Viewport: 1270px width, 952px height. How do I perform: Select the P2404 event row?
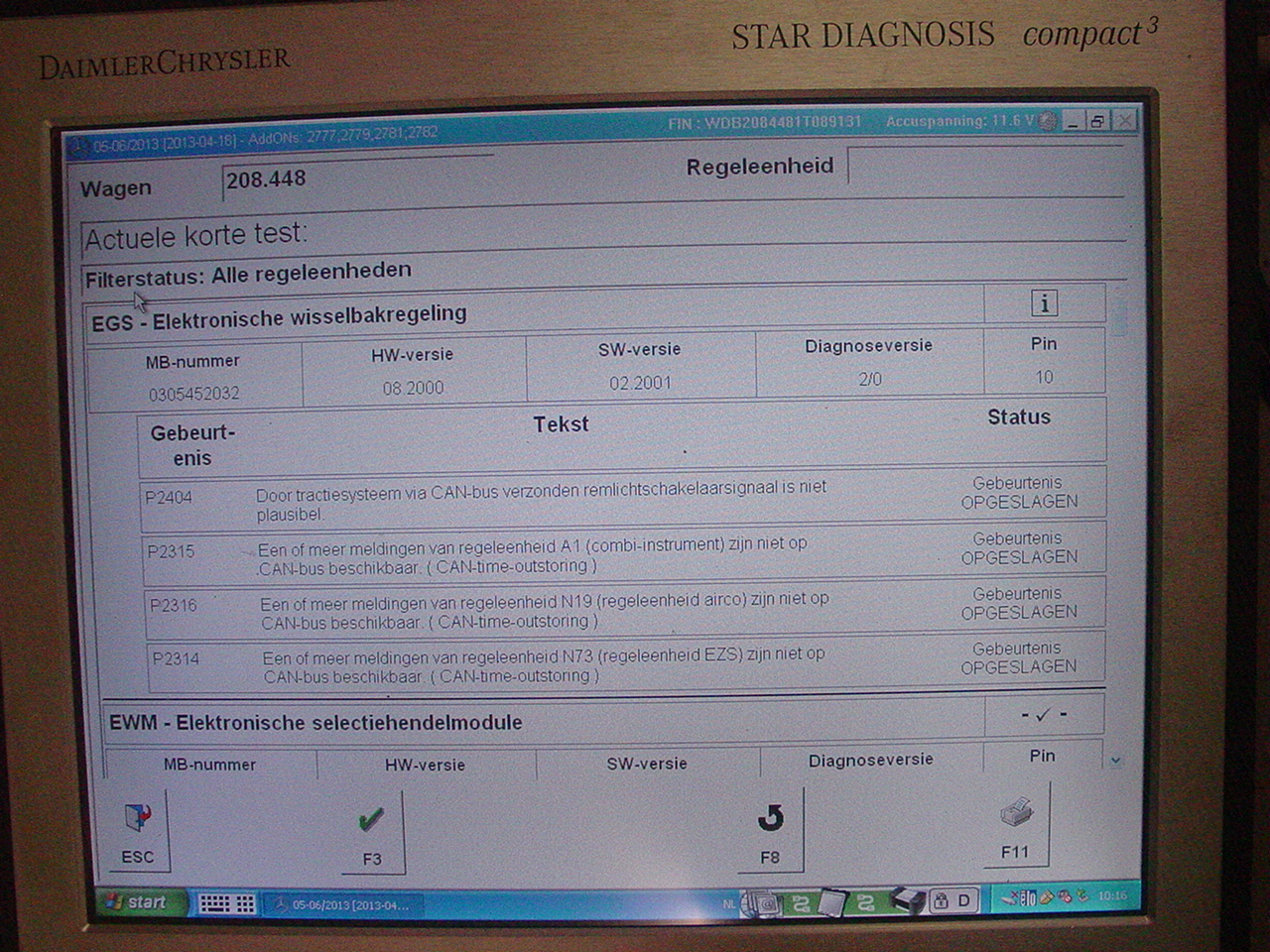623,500
